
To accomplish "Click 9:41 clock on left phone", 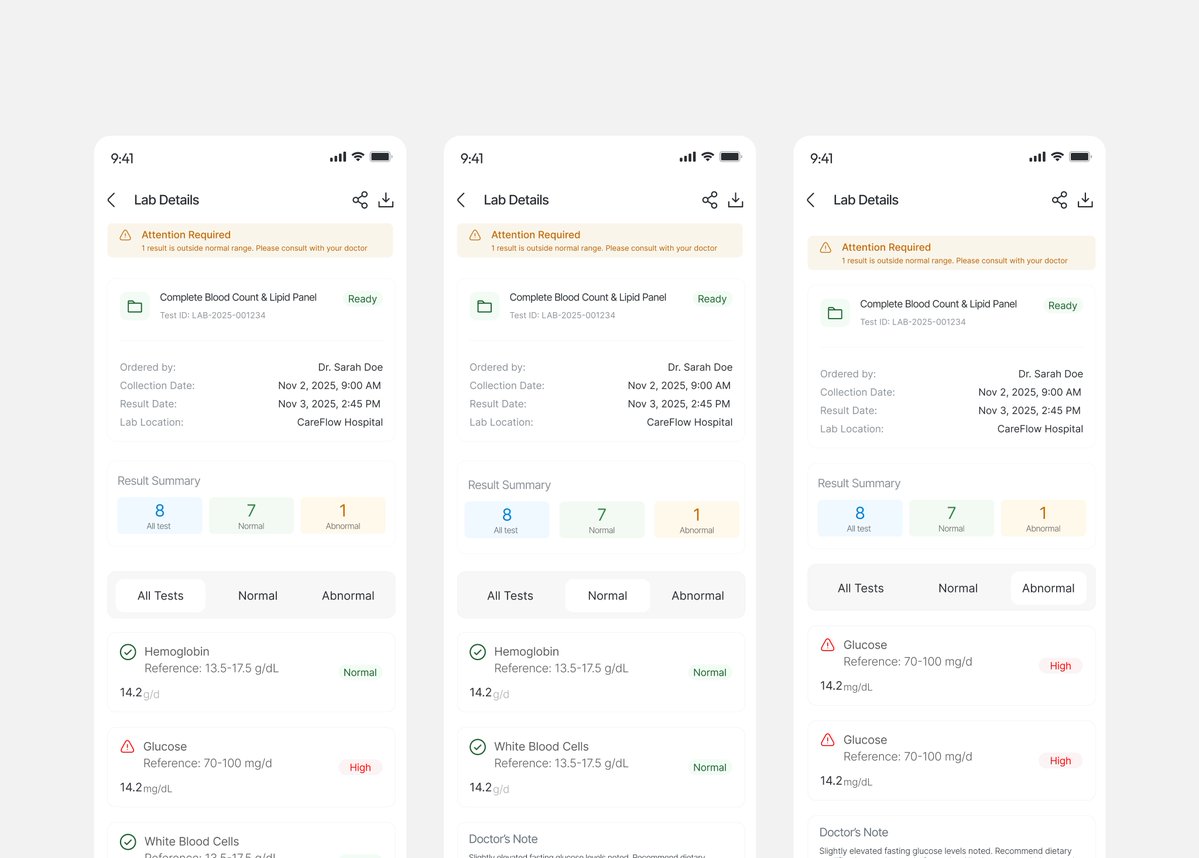I will [x=122, y=158].
